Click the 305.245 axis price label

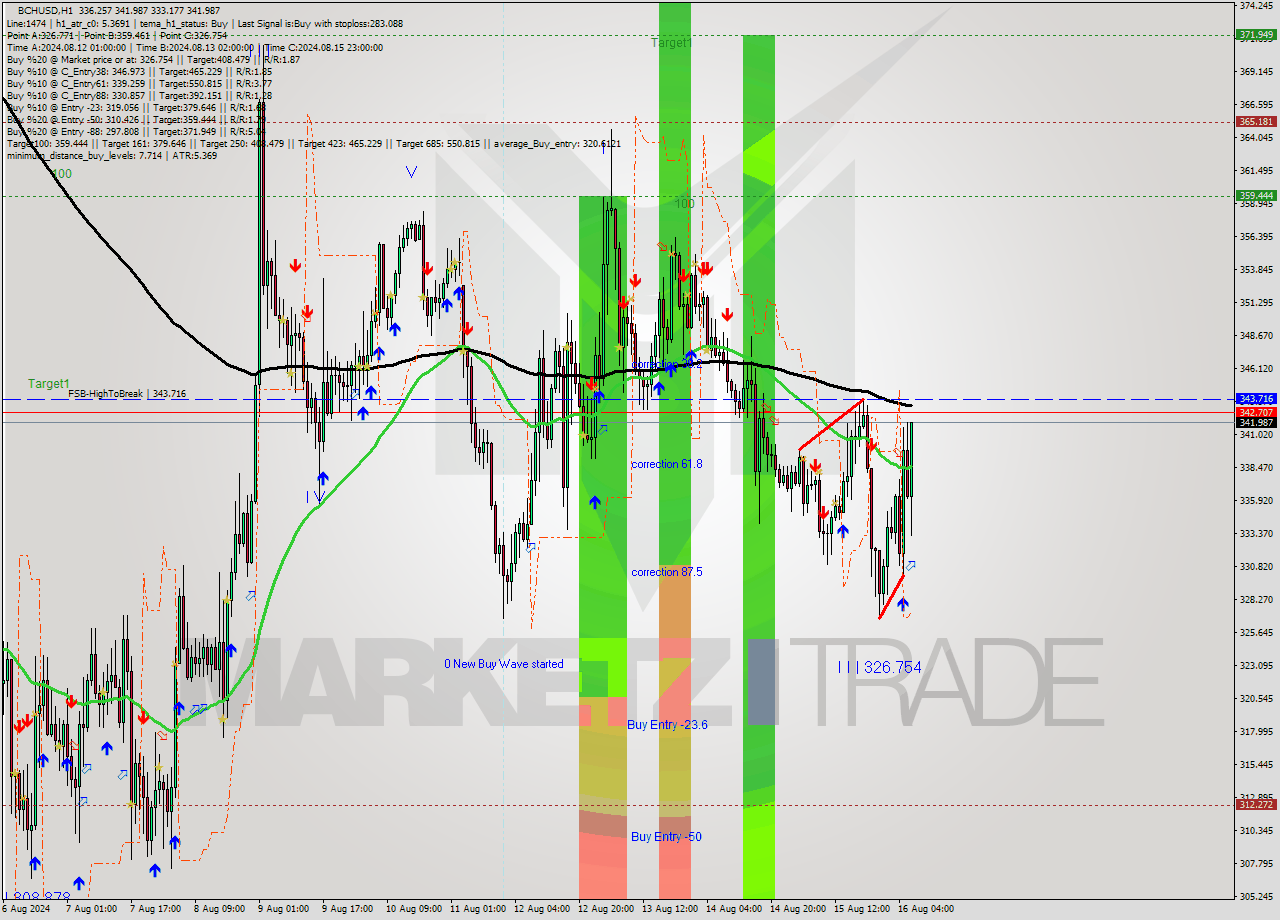point(1256,897)
